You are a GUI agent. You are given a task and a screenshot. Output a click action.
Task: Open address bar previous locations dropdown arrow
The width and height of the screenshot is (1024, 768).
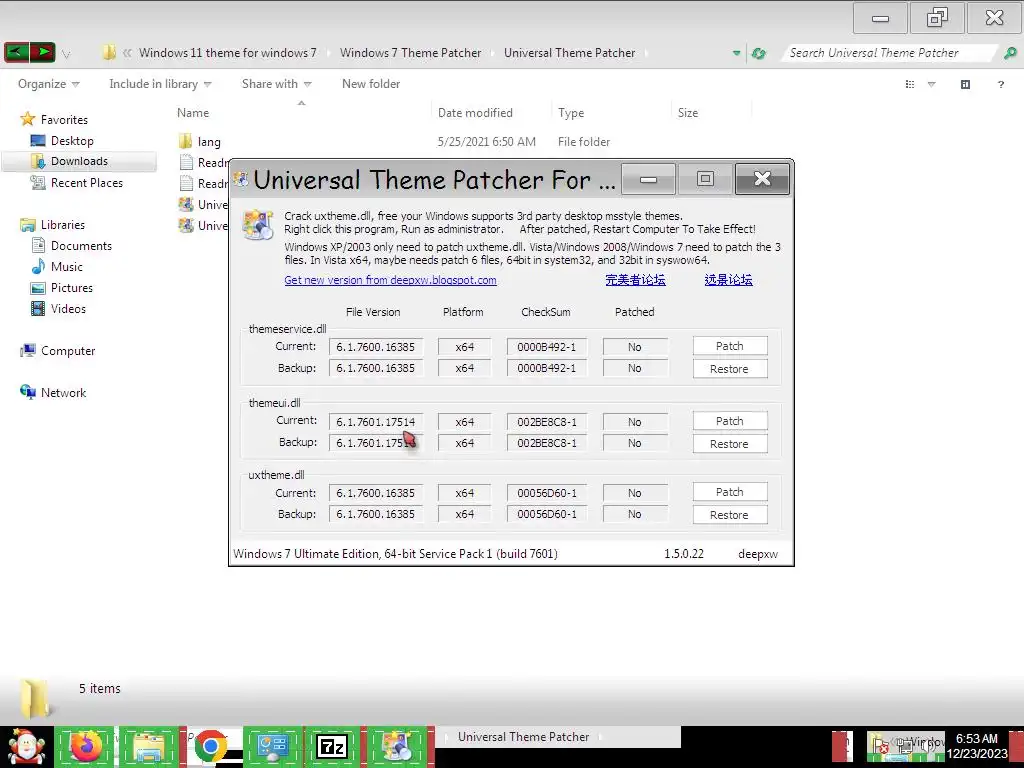coord(737,54)
